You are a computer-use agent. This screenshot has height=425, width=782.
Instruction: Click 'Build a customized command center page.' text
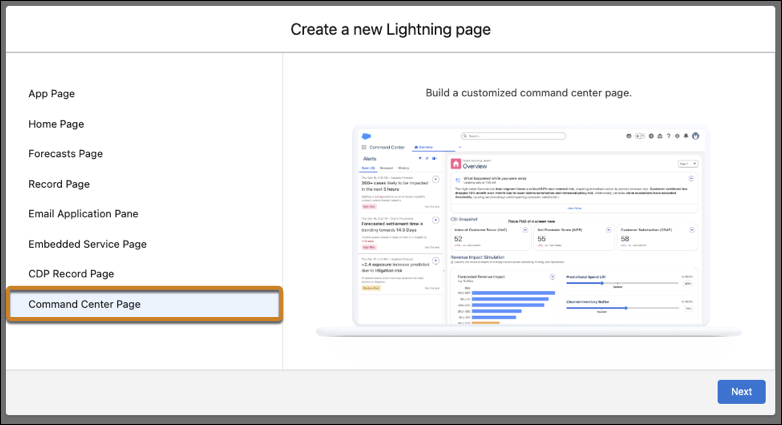[x=528, y=93]
